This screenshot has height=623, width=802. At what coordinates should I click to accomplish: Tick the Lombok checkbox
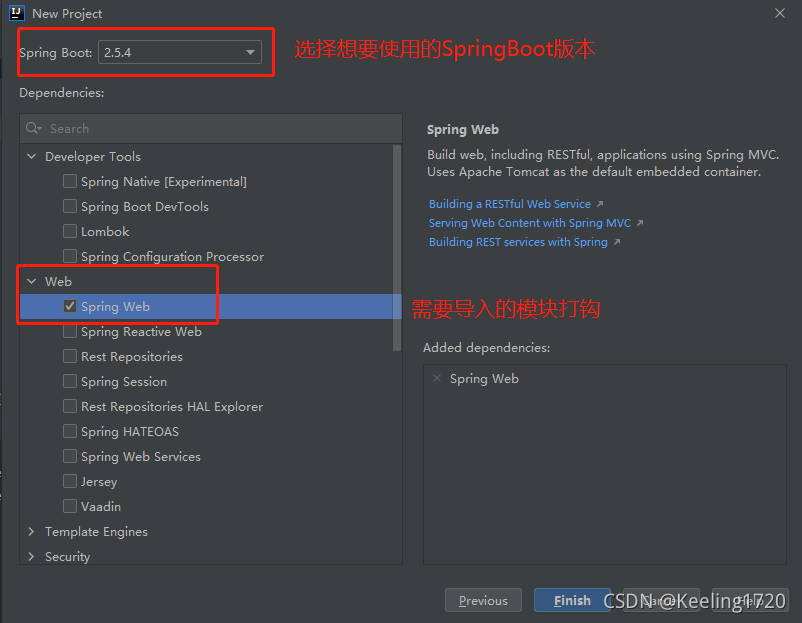pyautogui.click(x=70, y=231)
